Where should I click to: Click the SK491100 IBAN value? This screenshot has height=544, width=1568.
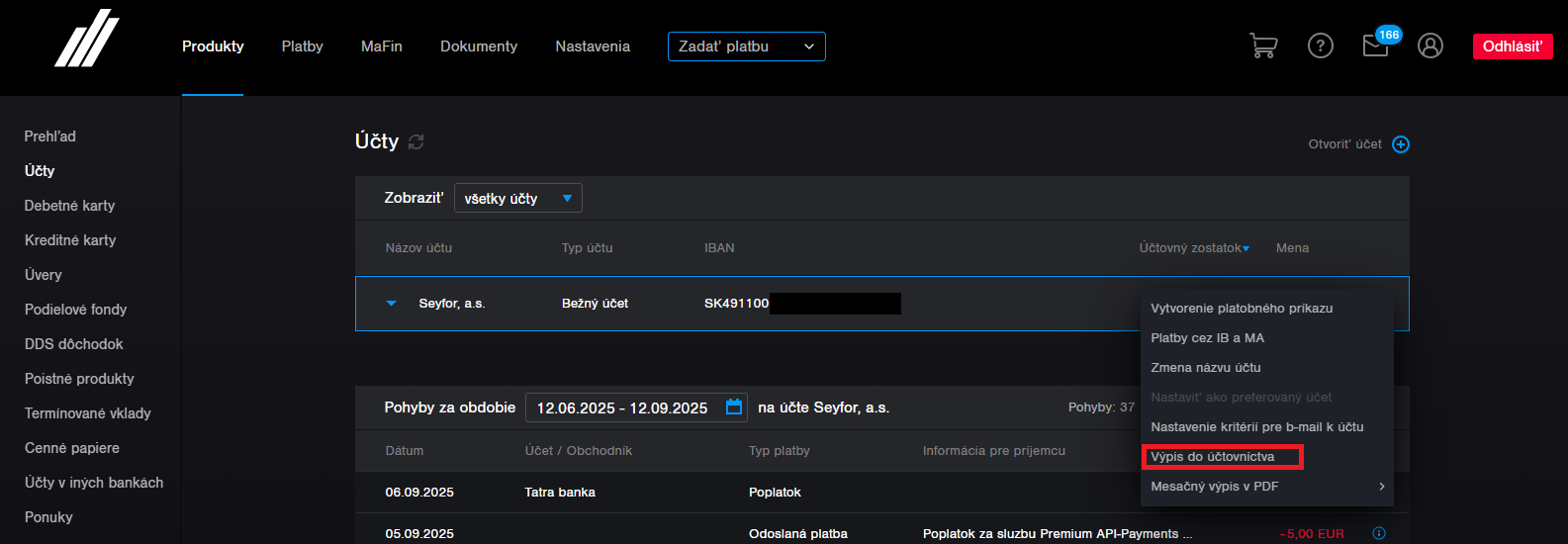tap(736, 304)
